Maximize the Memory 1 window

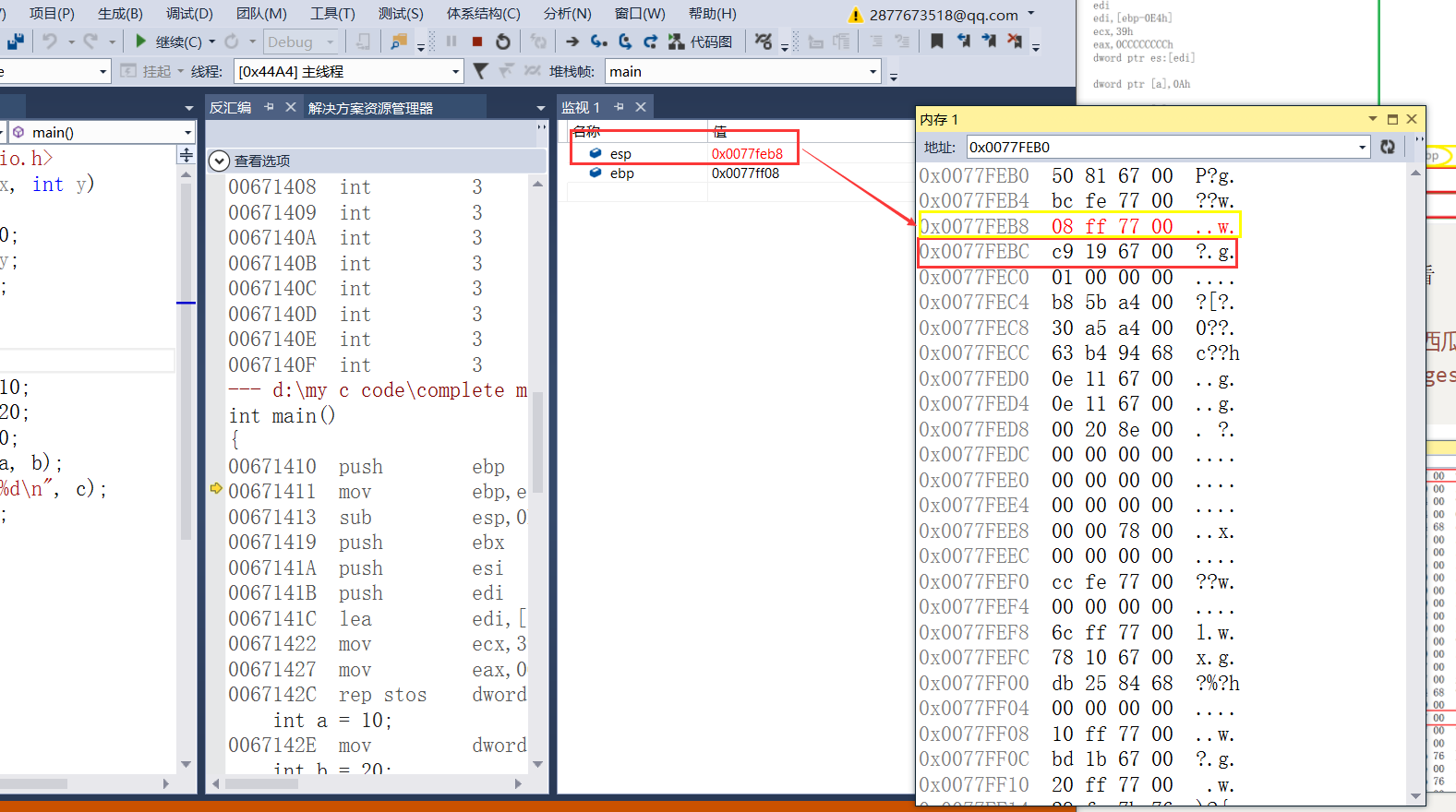1392,119
